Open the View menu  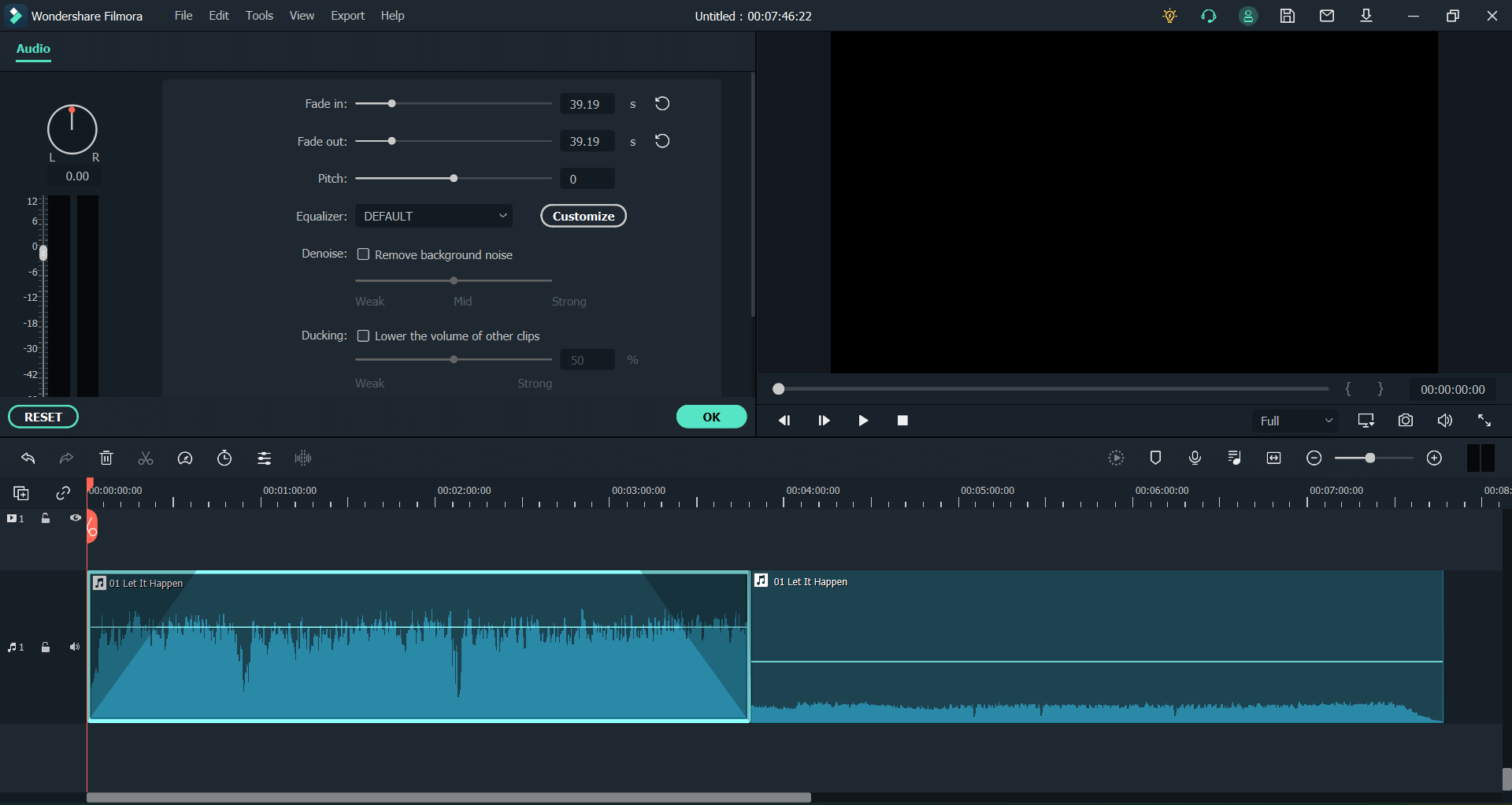302,16
